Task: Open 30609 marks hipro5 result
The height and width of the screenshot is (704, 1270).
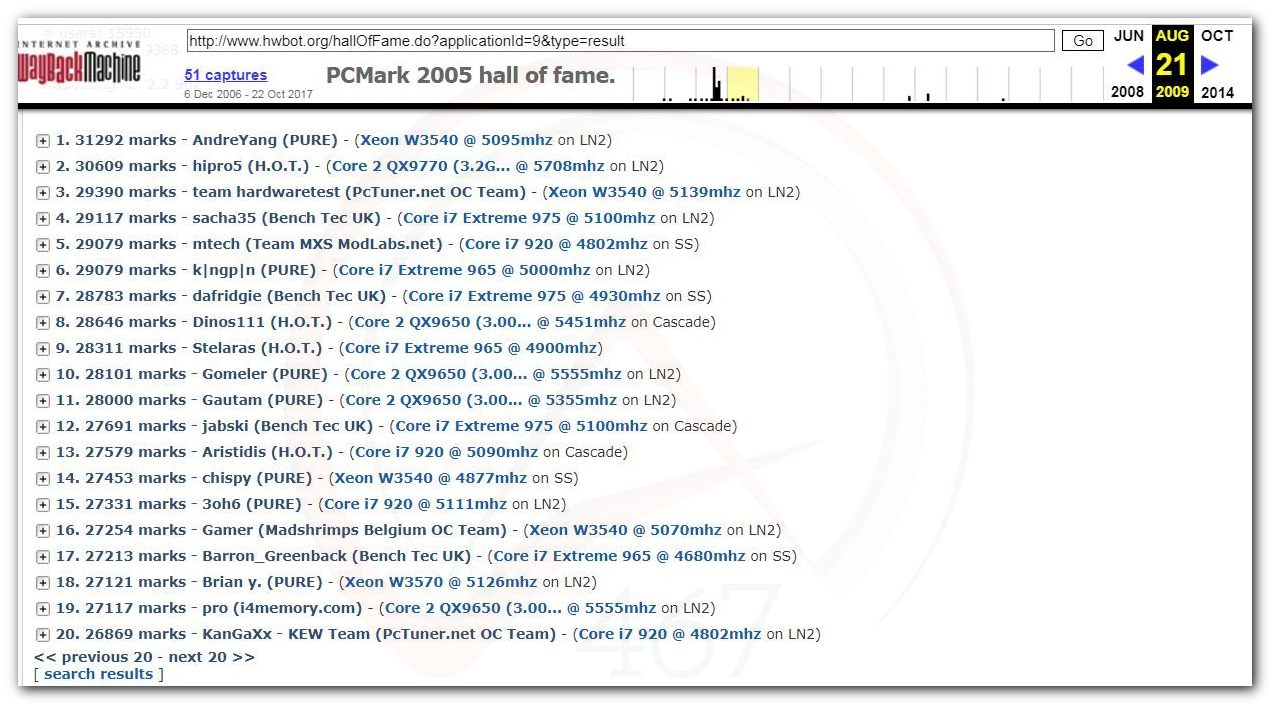Action: 183,166
